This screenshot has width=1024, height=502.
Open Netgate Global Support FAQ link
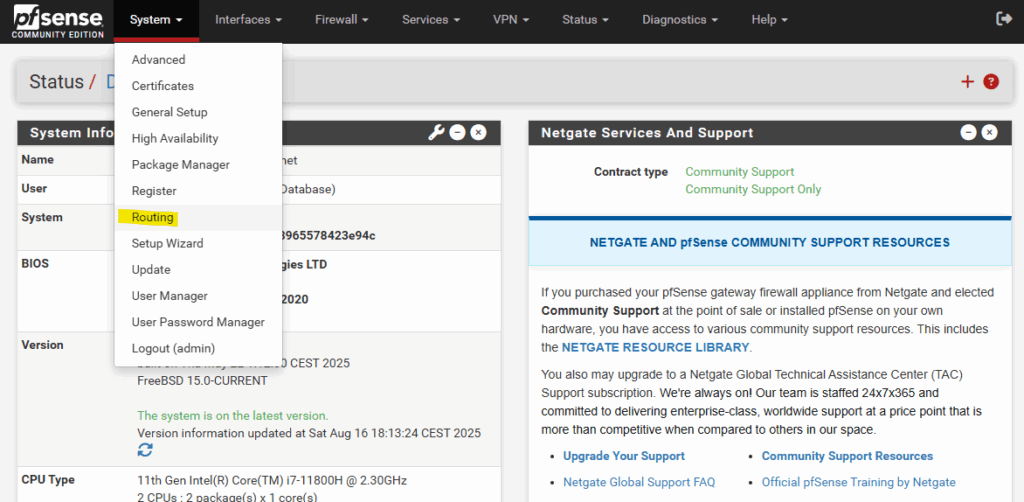click(639, 482)
